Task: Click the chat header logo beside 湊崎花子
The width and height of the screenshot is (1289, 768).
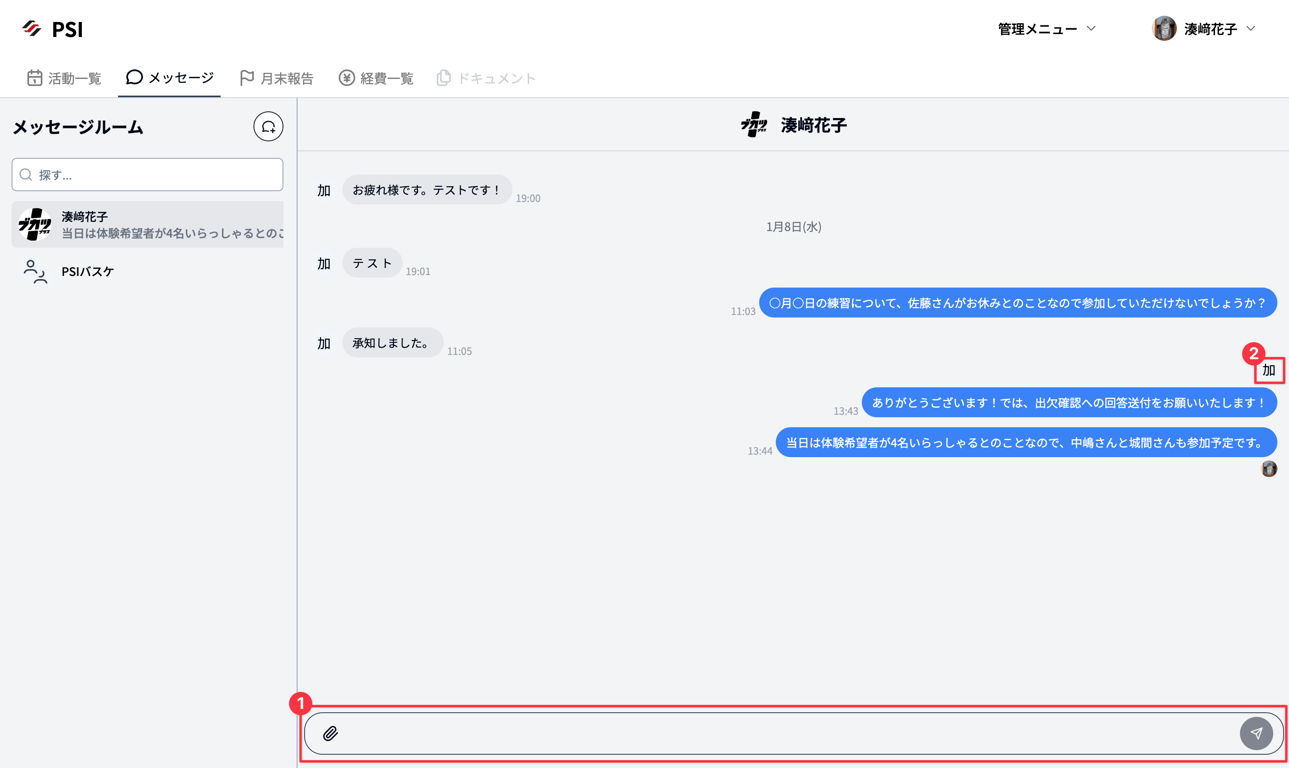Action: point(754,125)
